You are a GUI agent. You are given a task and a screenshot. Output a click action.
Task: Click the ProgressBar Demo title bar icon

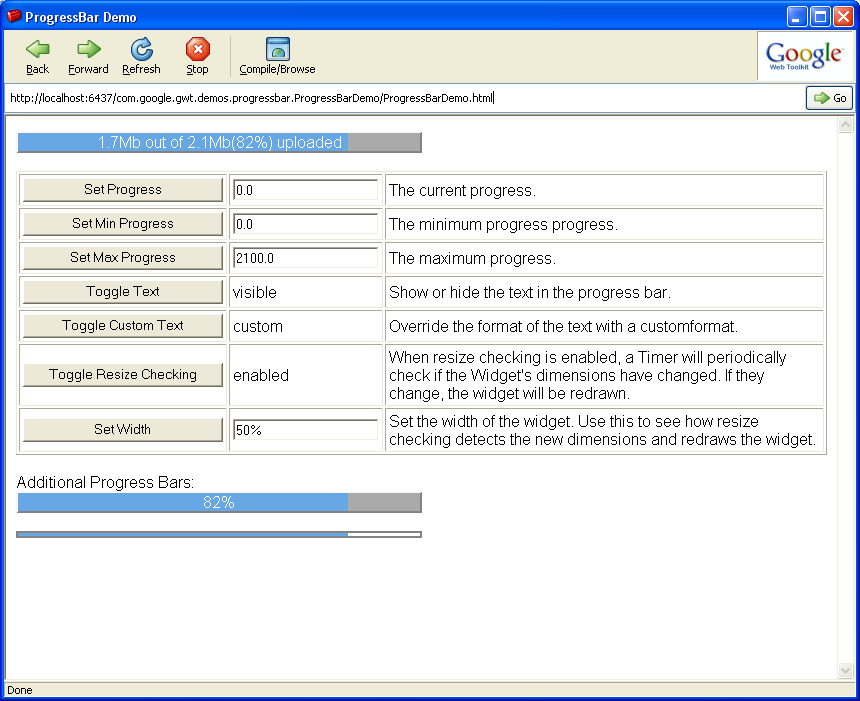pyautogui.click(x=14, y=17)
